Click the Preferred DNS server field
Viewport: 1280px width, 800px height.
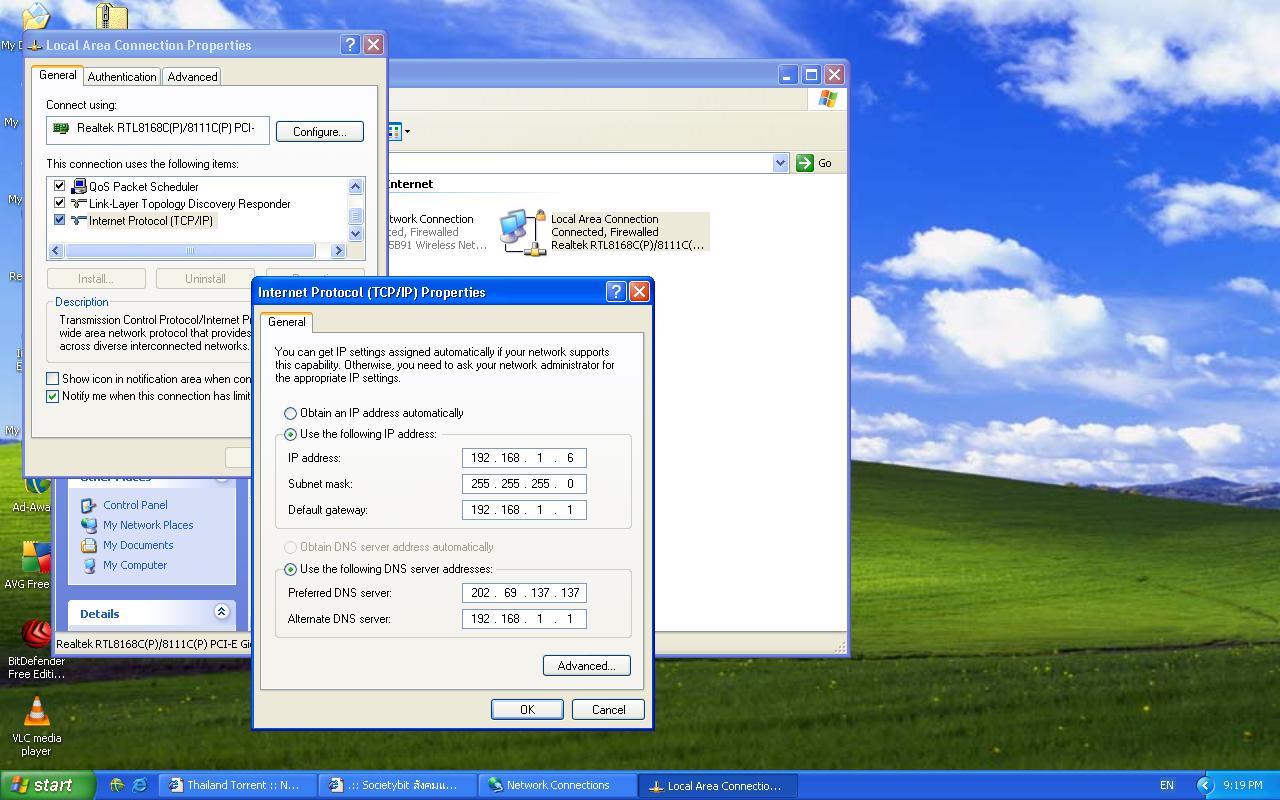[x=524, y=593]
